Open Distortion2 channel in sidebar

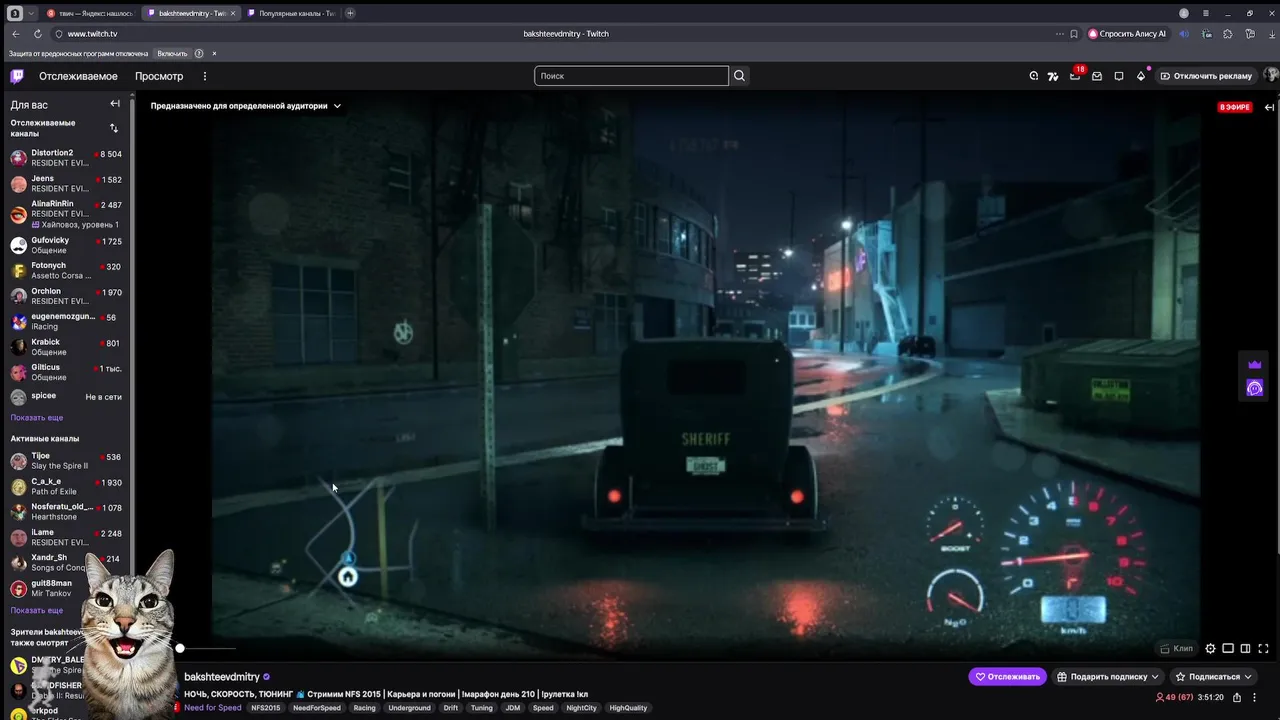pyautogui.click(x=66, y=158)
